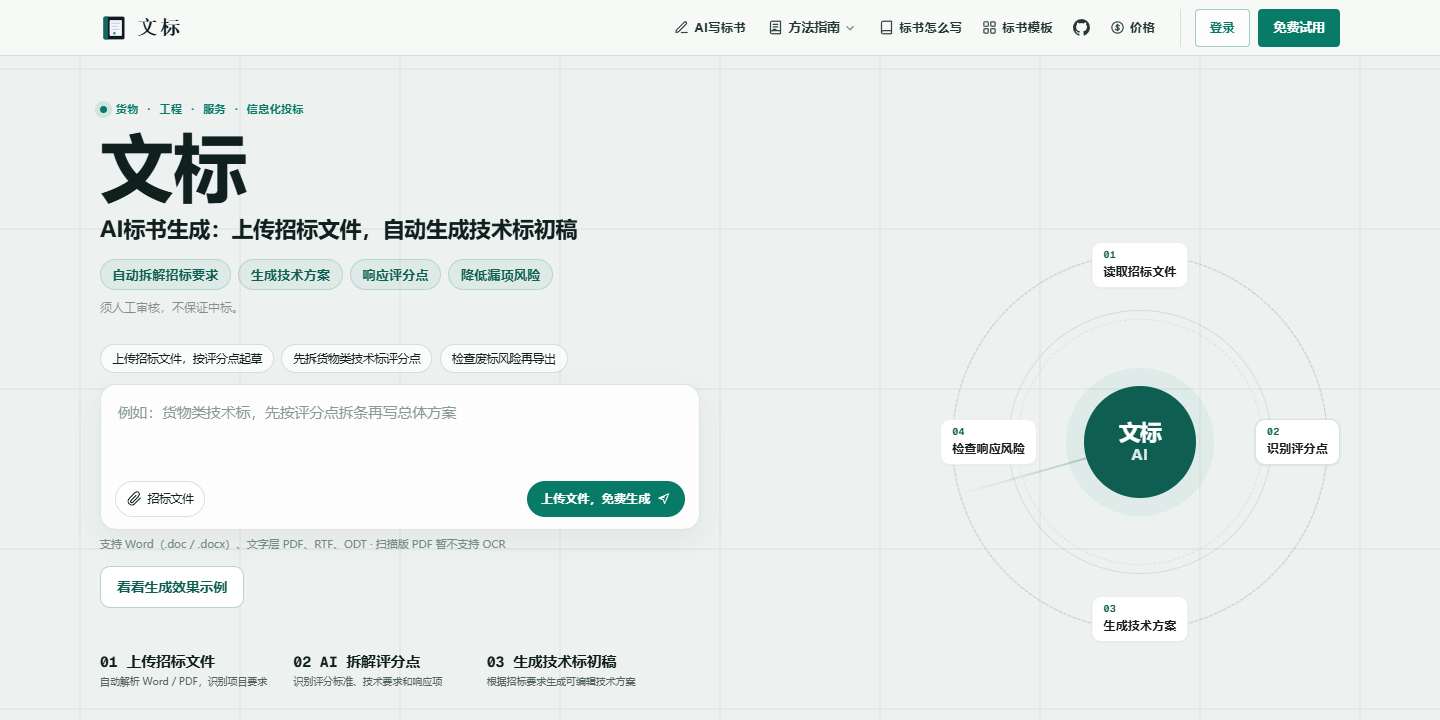Open the AI写标书 menu item
Viewport: 1440px width, 720px height.
710,28
